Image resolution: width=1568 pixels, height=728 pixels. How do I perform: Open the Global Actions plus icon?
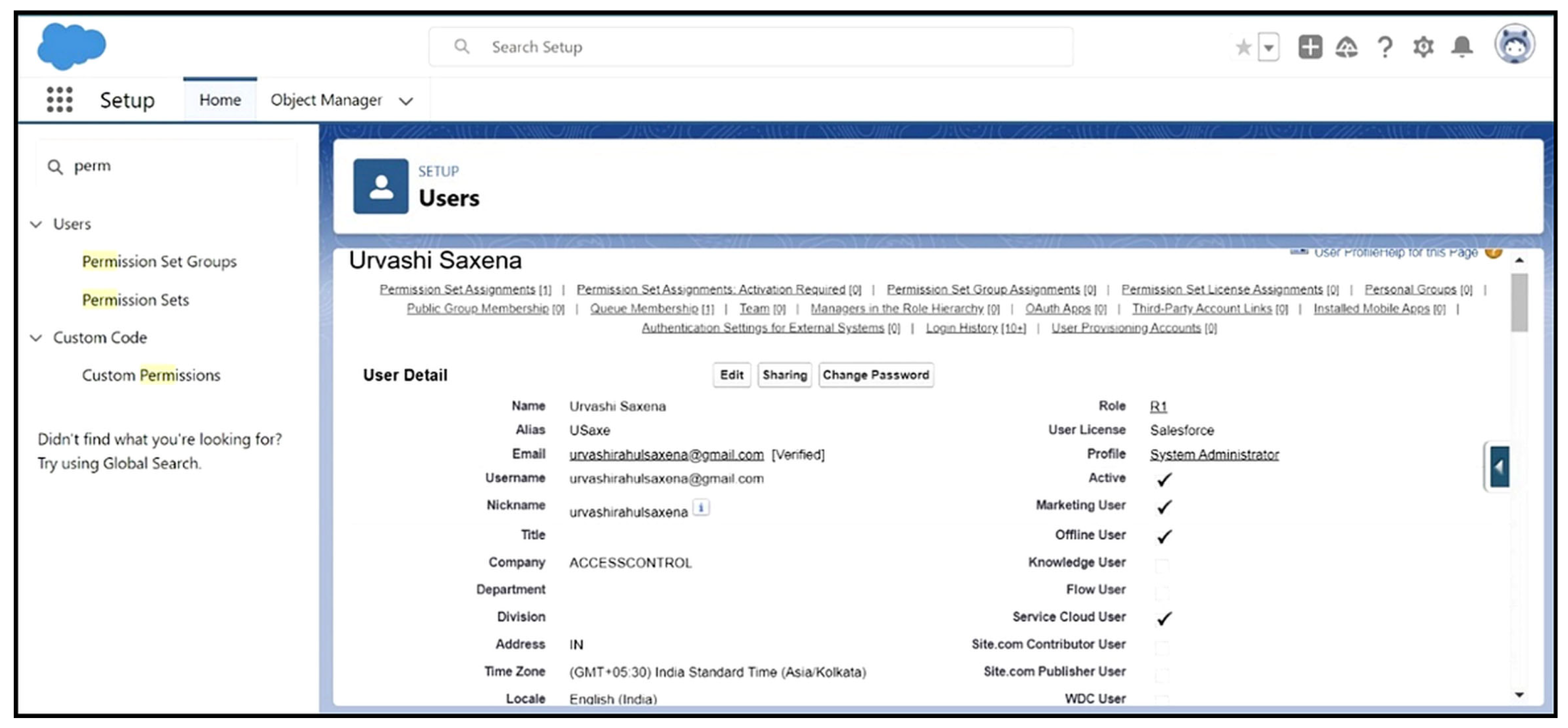click(1310, 47)
